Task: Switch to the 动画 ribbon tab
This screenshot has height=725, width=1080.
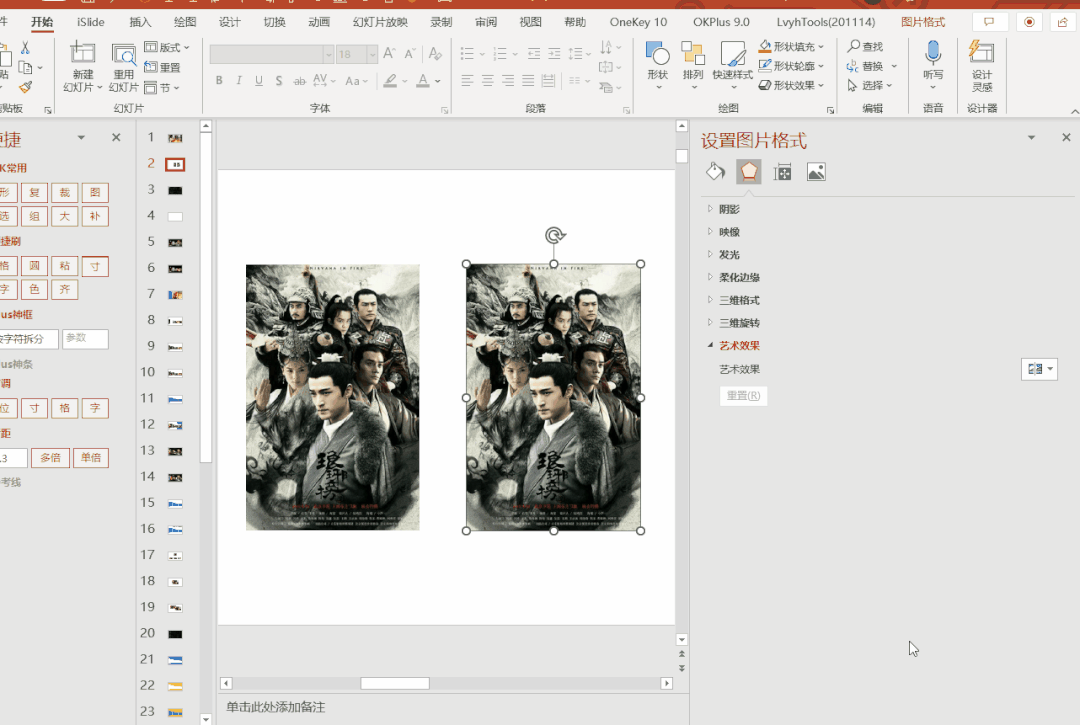Action: [319, 22]
